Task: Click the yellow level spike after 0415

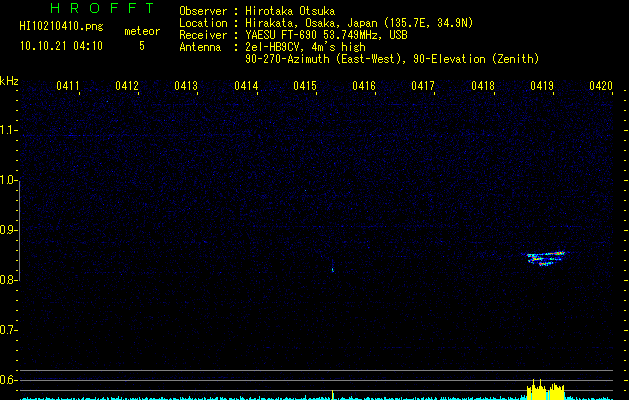Action: coord(333,394)
